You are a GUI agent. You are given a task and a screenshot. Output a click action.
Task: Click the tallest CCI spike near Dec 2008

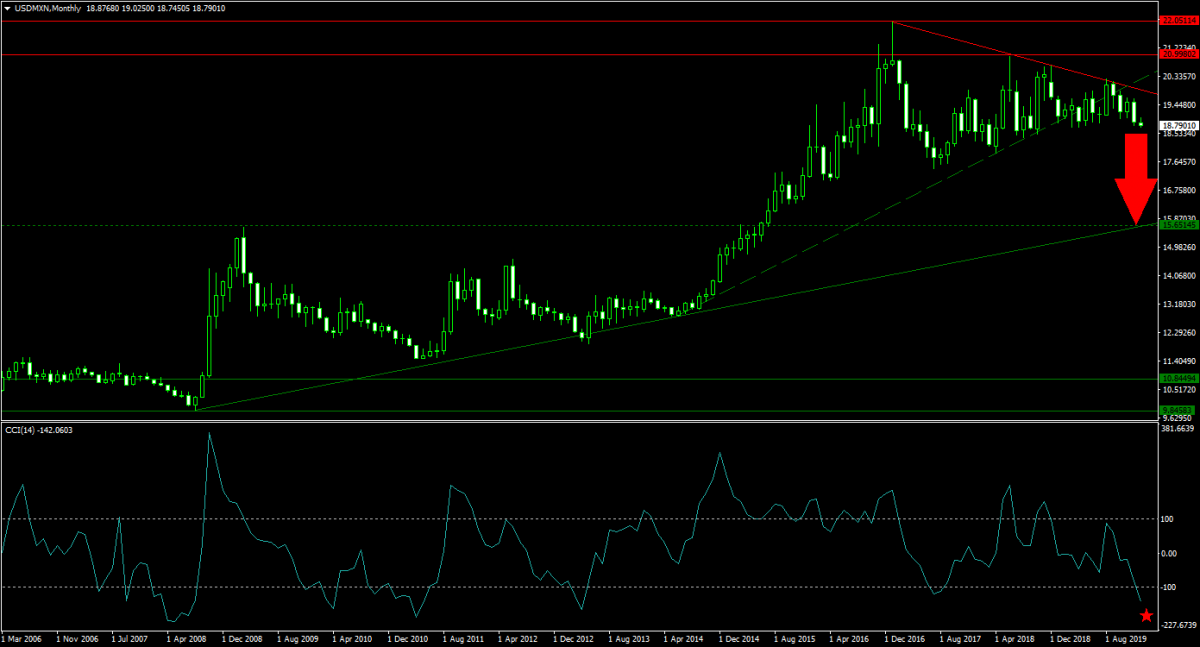(x=209, y=434)
